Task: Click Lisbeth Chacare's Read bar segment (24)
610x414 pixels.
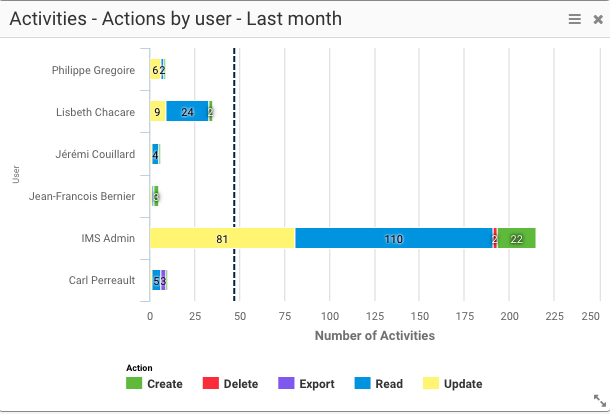Action: (187, 112)
